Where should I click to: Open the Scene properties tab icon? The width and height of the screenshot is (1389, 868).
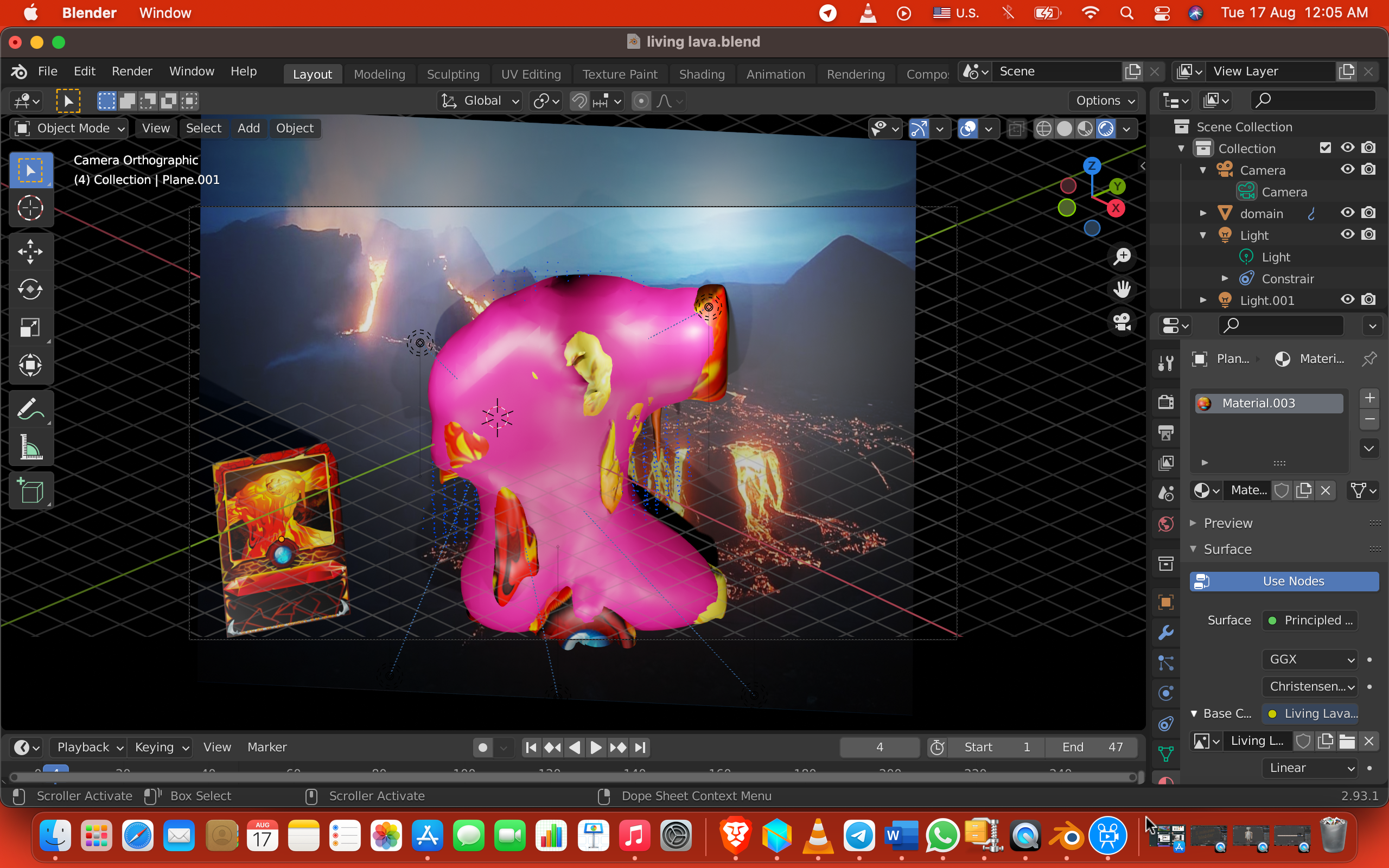[x=1165, y=493]
